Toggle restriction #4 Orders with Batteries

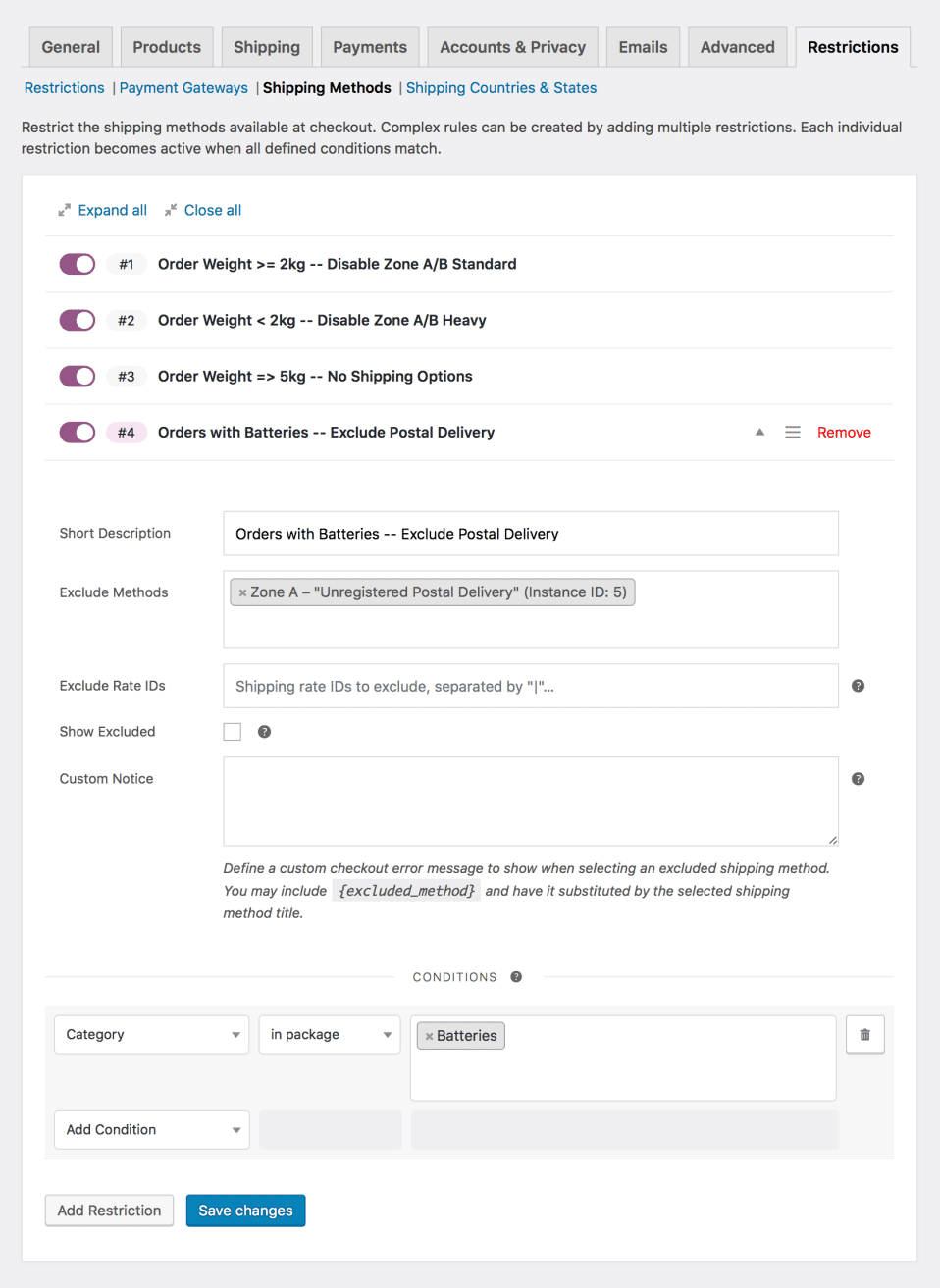click(x=78, y=432)
